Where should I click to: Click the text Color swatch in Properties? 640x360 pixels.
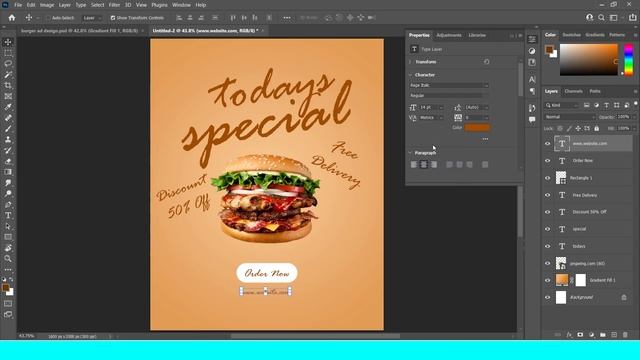(x=477, y=128)
